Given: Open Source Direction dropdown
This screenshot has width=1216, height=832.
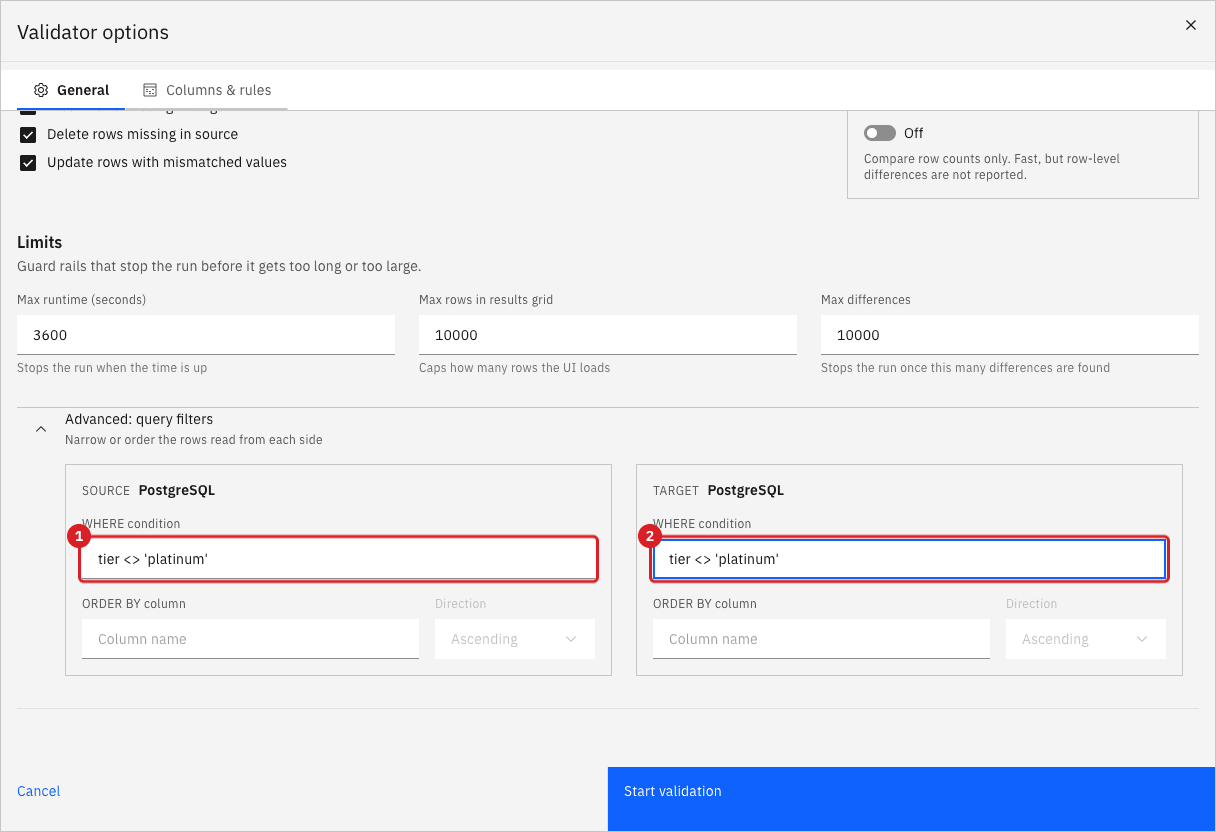Looking at the screenshot, I should (x=515, y=639).
